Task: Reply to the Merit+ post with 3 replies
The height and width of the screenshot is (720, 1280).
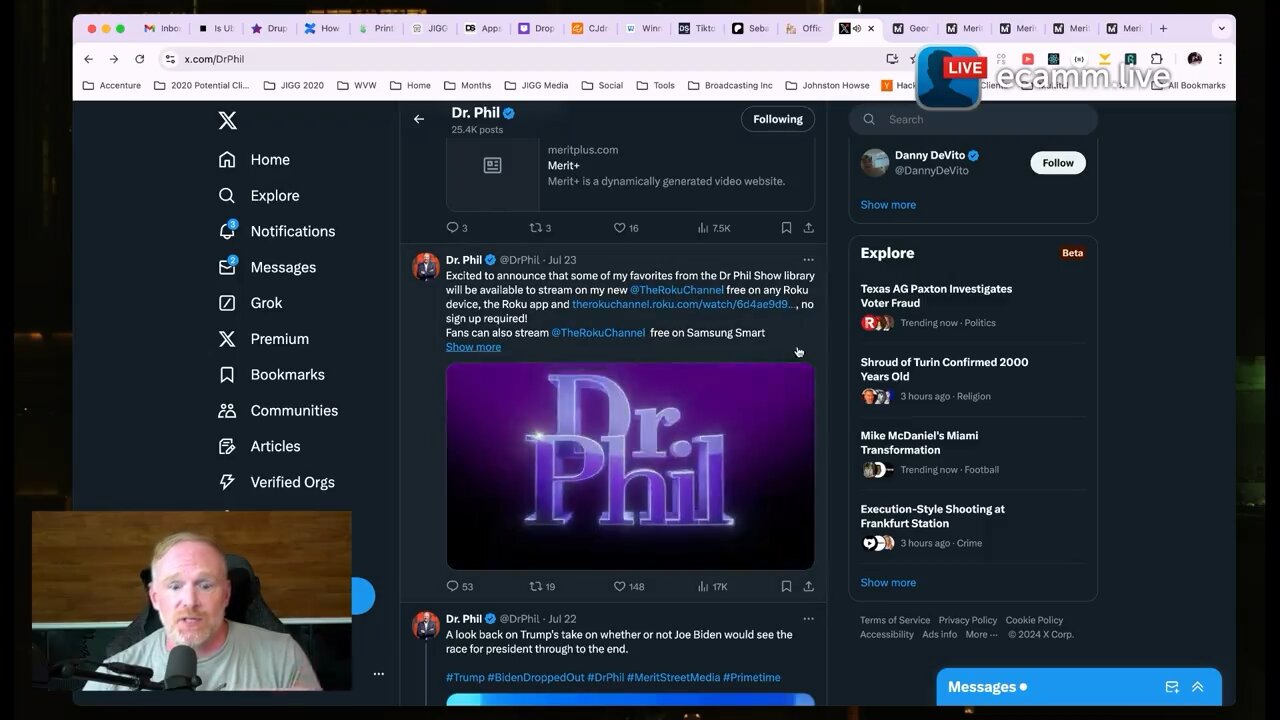Action: [457, 228]
